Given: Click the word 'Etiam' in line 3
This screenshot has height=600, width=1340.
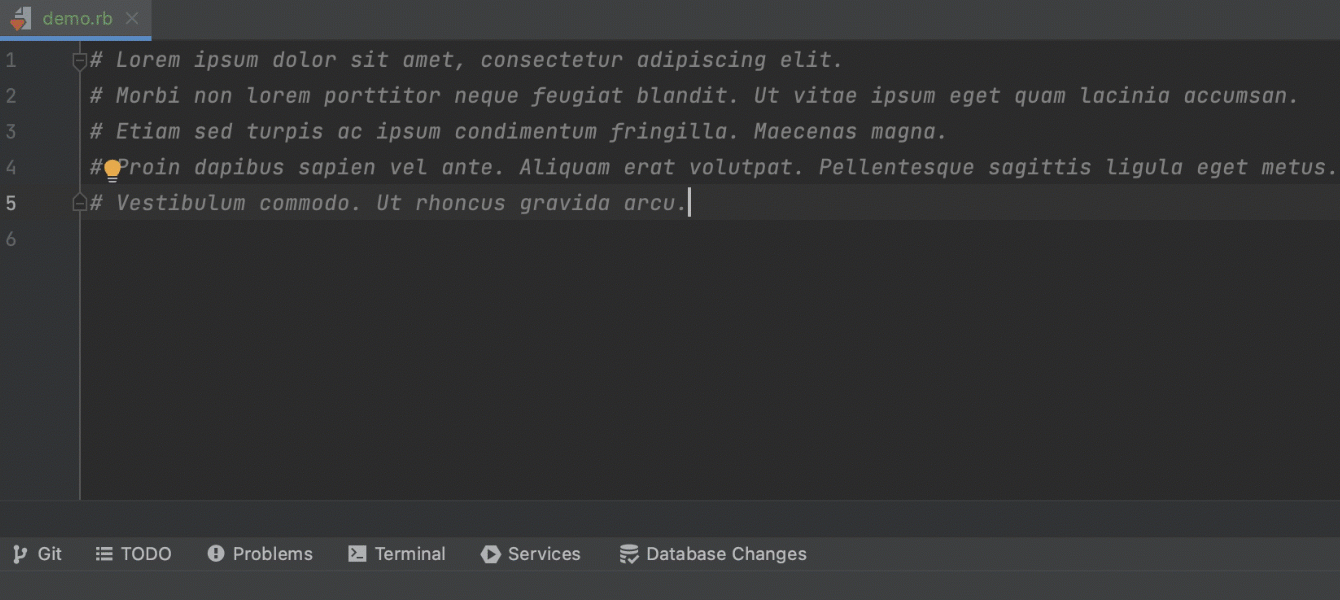Looking at the screenshot, I should [148, 132].
